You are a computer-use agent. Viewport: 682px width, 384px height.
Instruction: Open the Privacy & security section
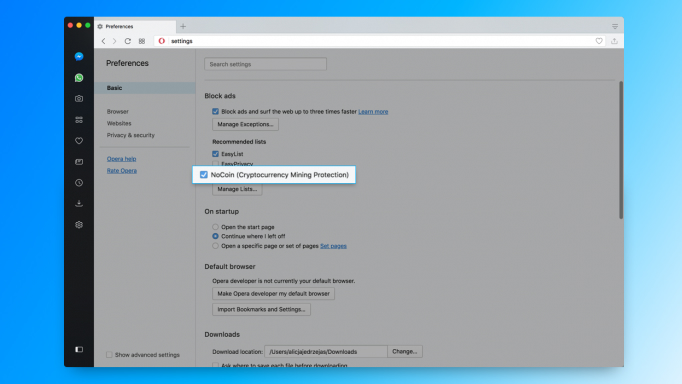pyautogui.click(x=130, y=135)
